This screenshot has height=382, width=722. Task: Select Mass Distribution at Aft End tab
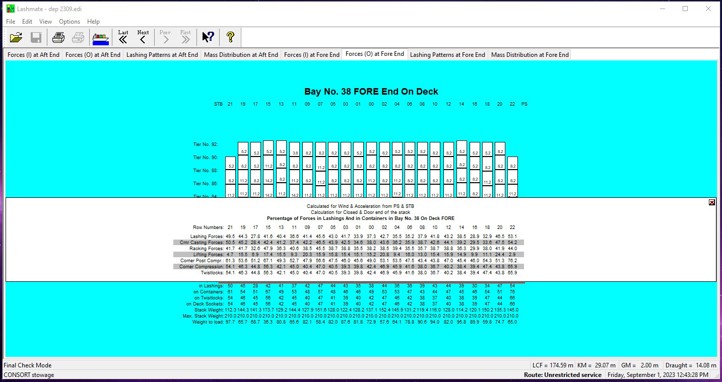241,55
